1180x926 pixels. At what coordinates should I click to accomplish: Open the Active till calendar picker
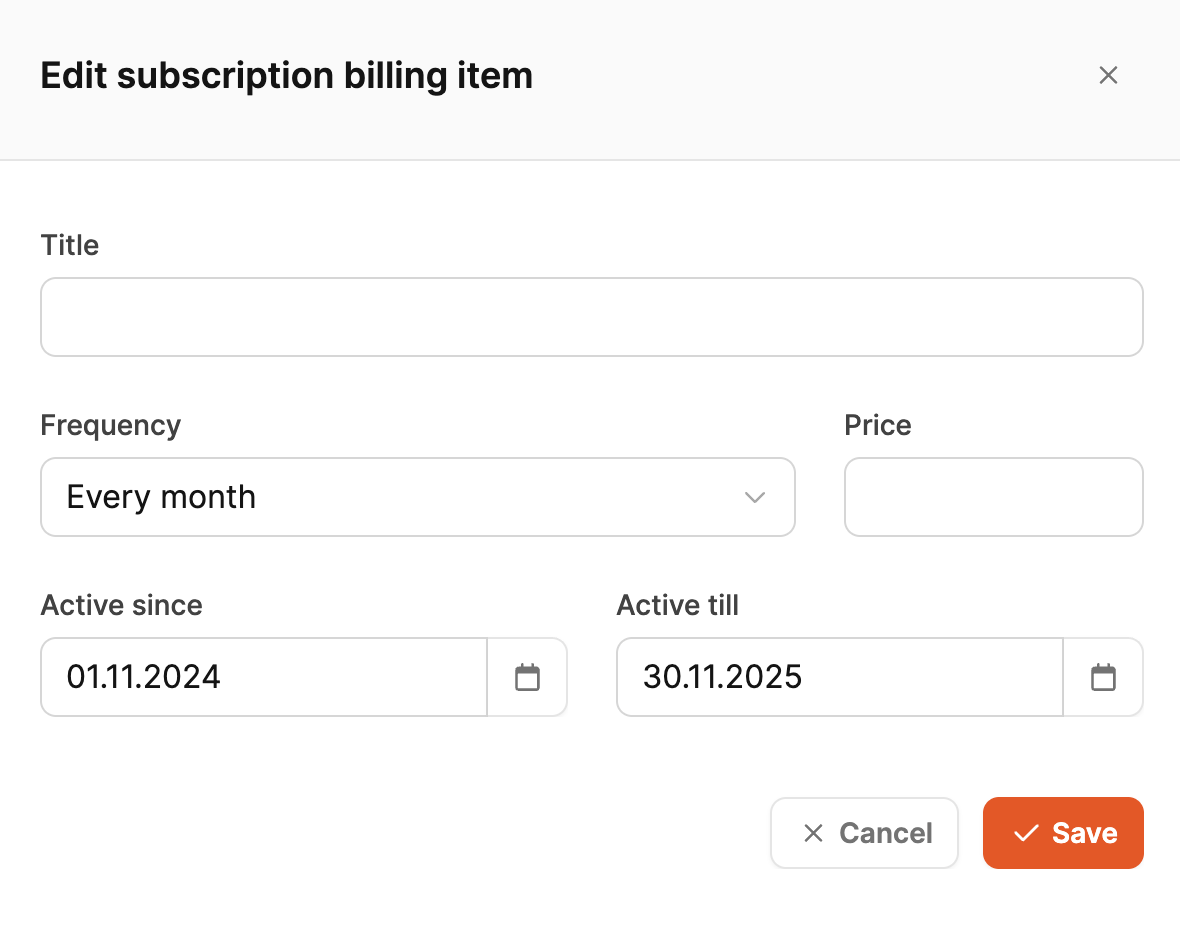point(1103,677)
